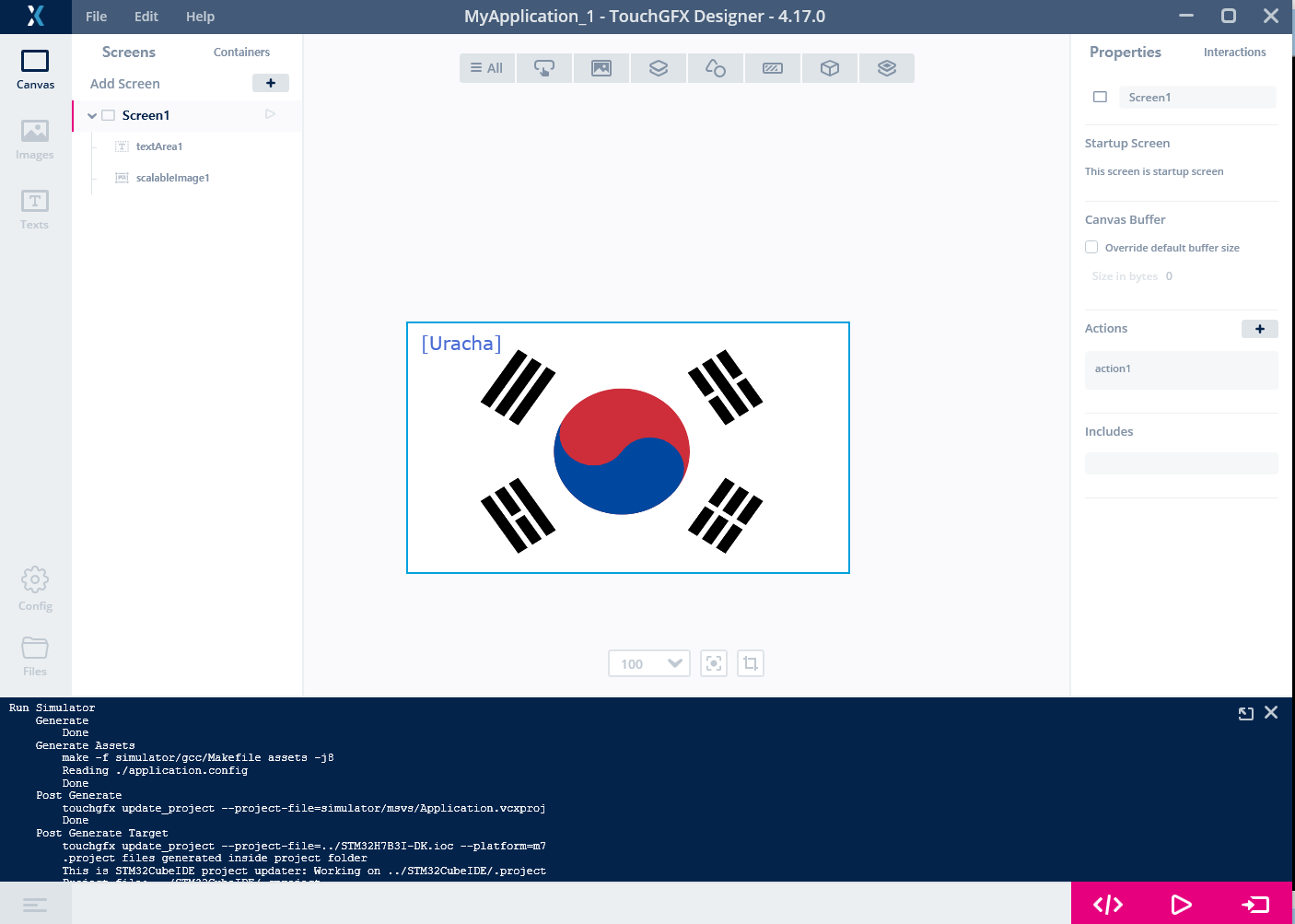Open the zoom level 100 dropdown
This screenshot has height=924, width=1295.
[649, 663]
